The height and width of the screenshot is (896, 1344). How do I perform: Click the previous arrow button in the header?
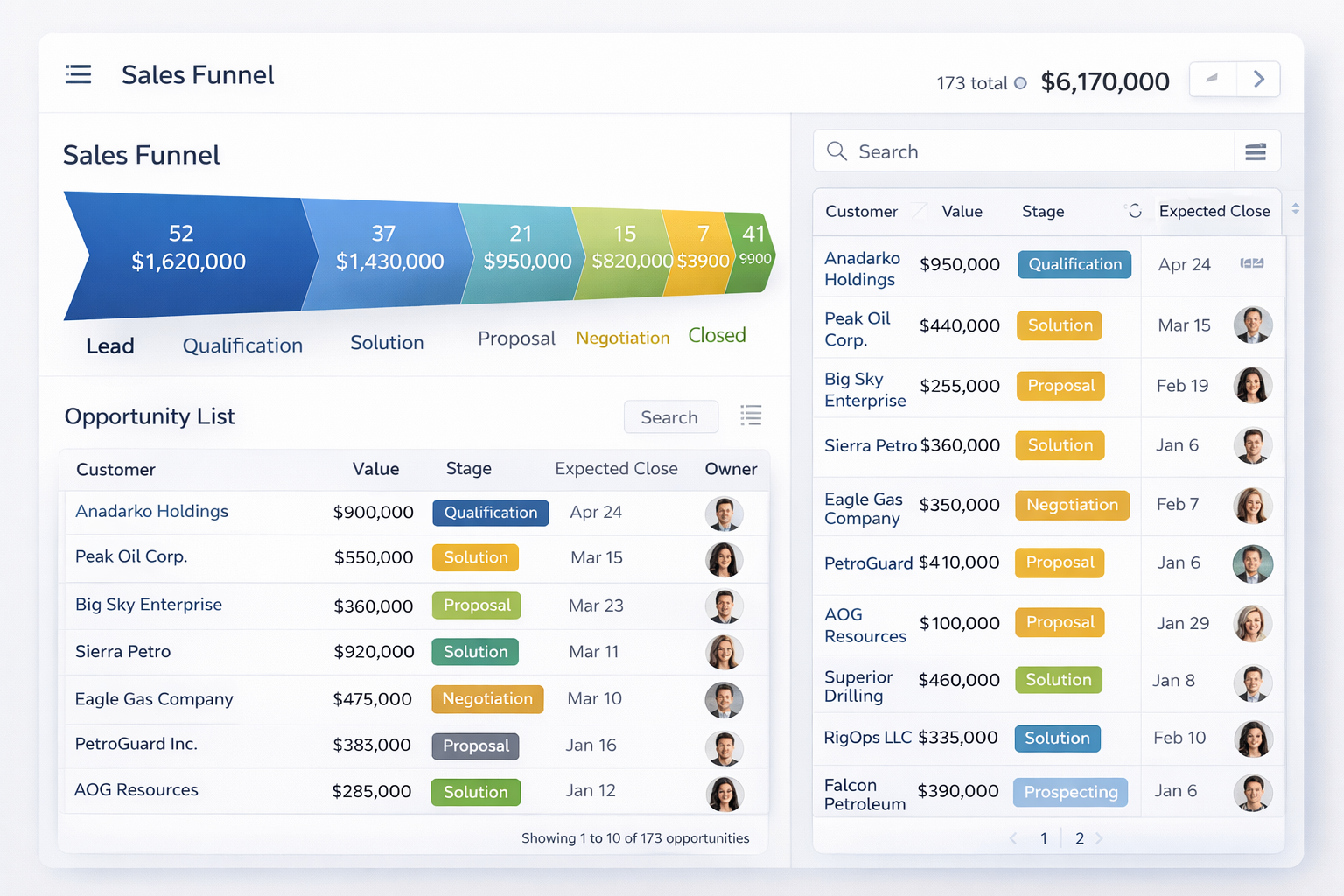click(1213, 80)
